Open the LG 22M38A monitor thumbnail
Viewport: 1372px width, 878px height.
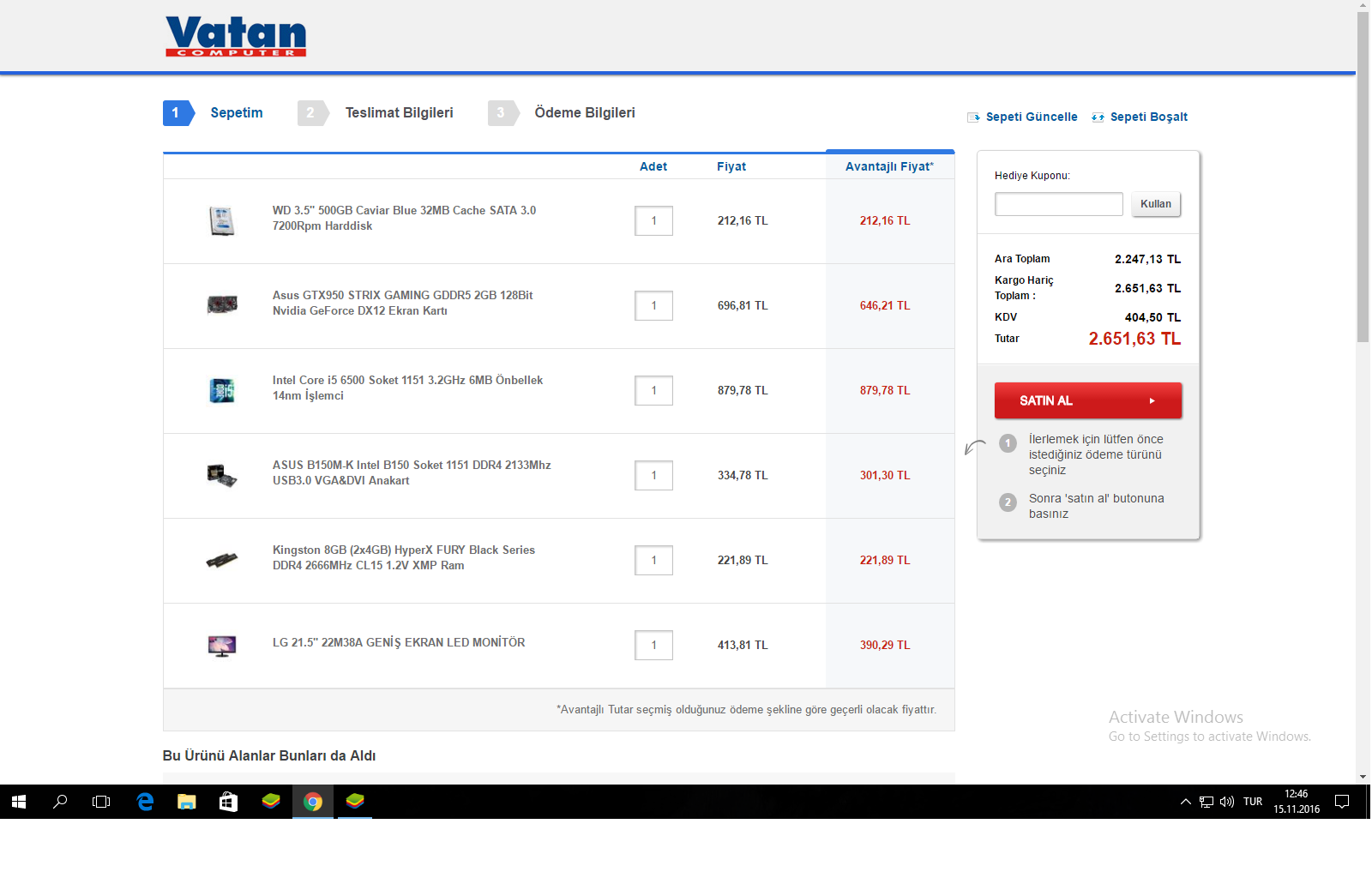click(222, 646)
